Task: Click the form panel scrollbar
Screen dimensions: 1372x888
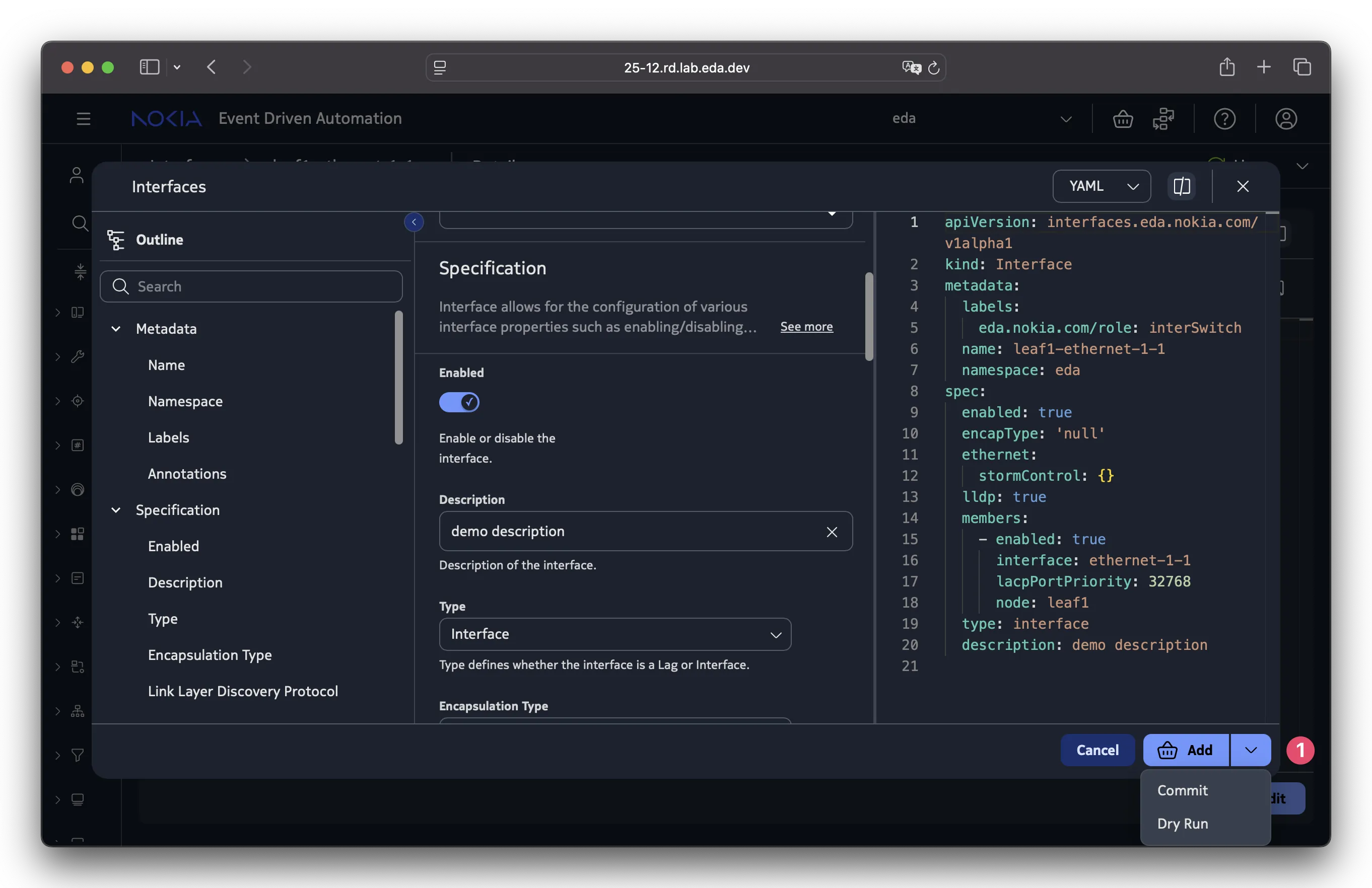Action: click(869, 316)
